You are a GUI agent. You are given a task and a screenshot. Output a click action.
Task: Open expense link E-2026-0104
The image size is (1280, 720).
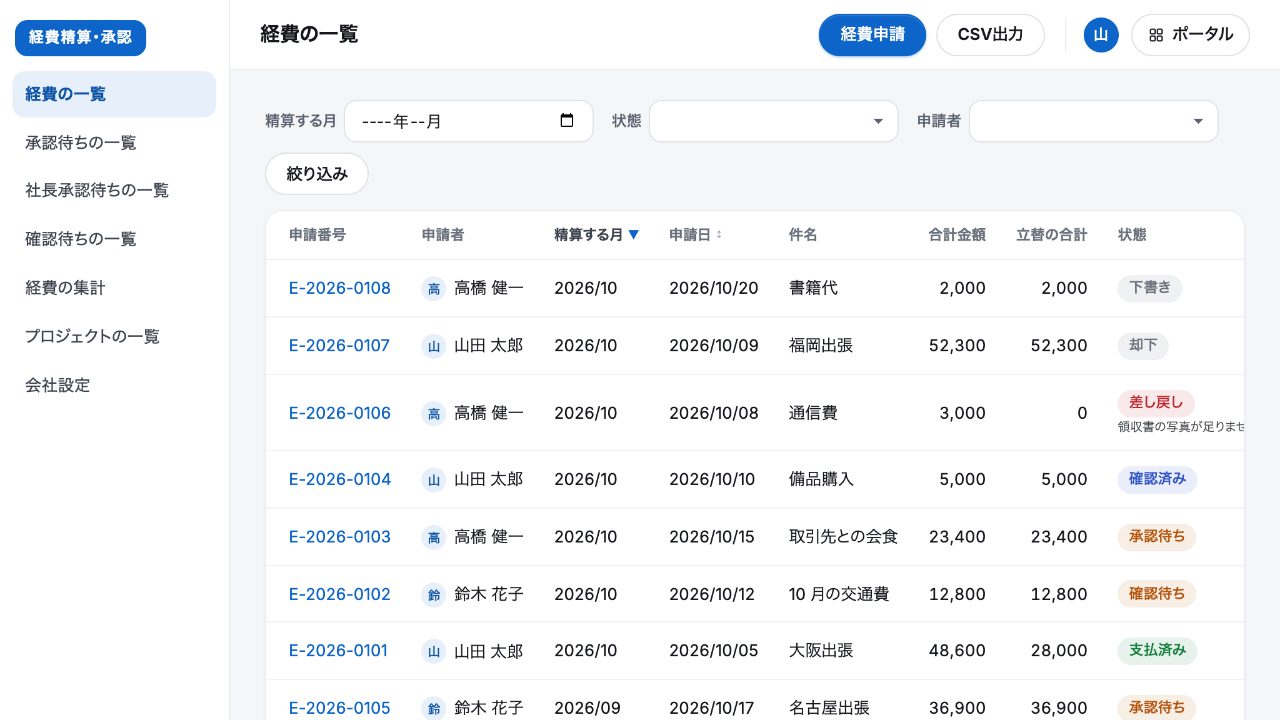(x=340, y=480)
